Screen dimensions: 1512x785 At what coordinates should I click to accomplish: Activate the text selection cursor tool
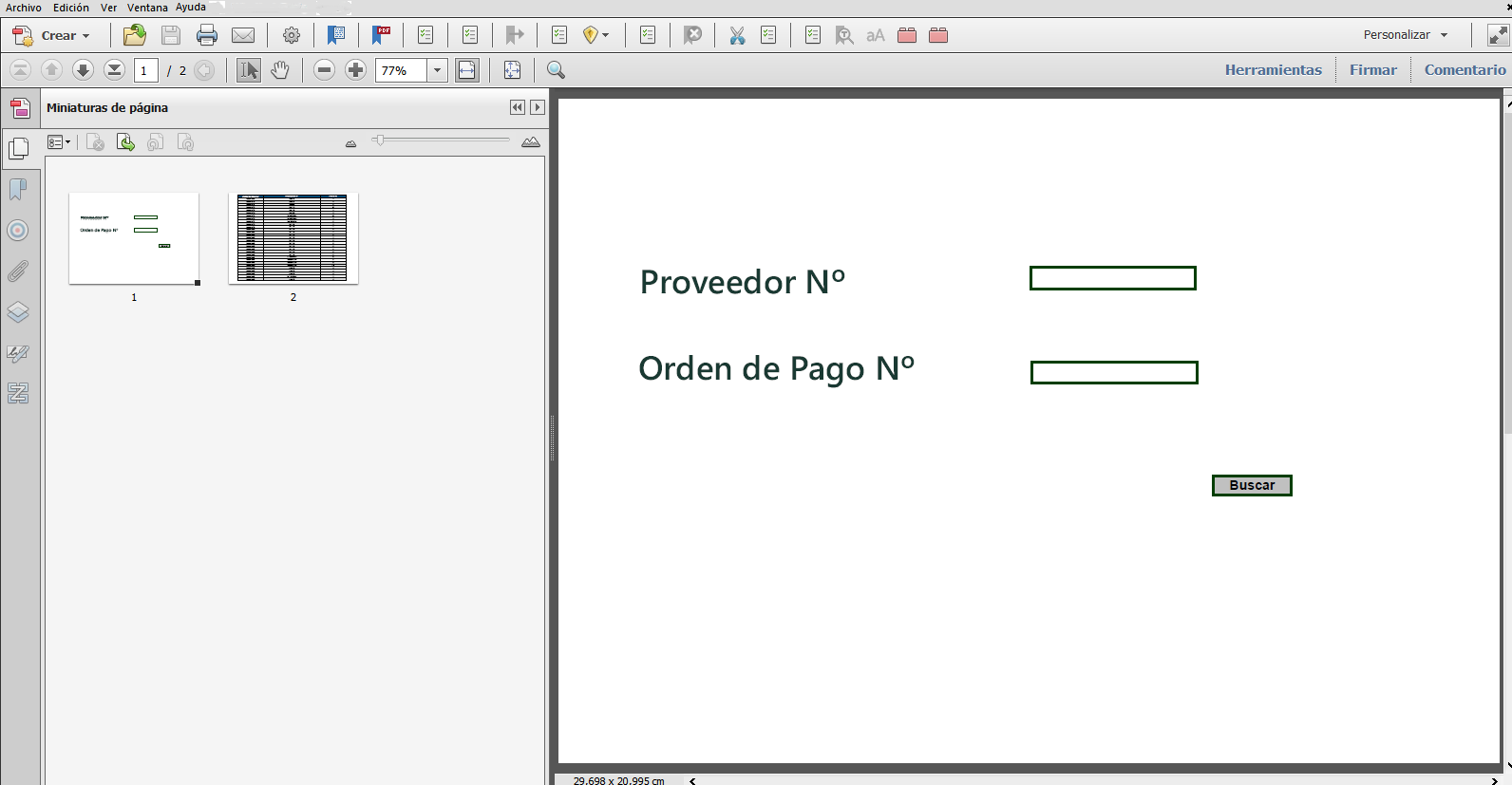pos(249,69)
